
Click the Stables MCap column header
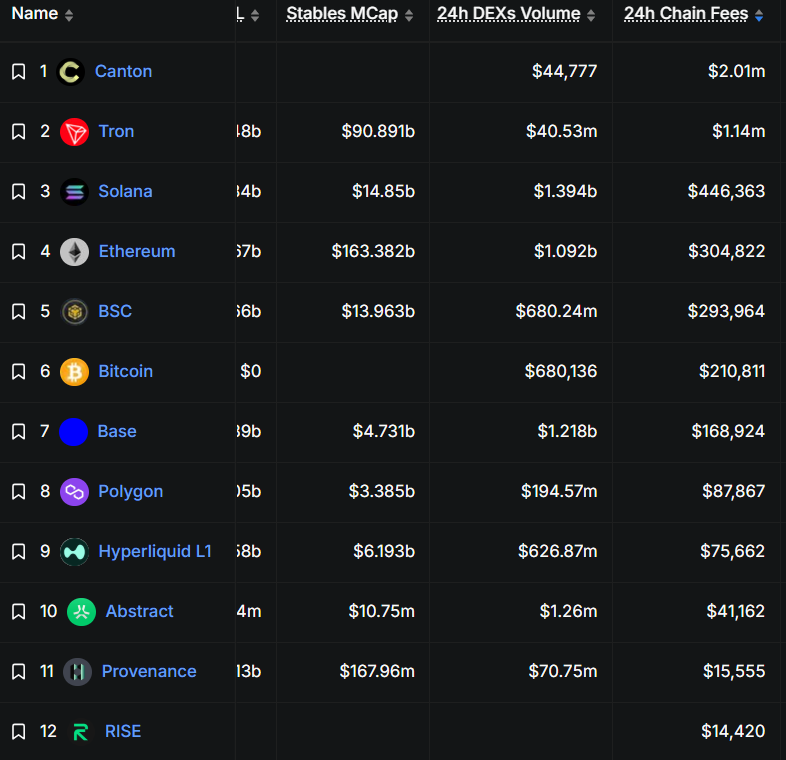(342, 14)
